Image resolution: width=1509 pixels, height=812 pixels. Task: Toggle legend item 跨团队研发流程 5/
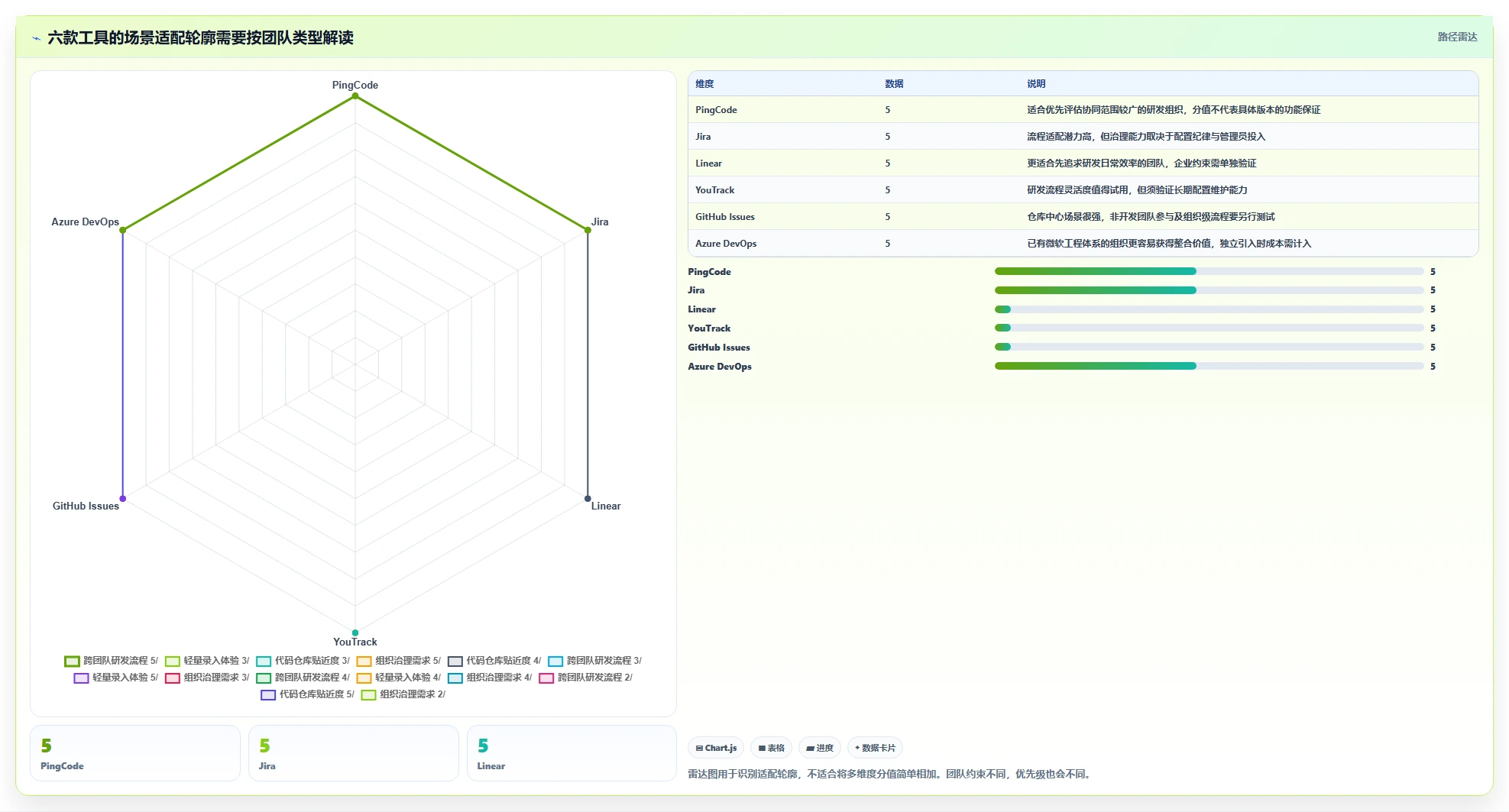click(112, 661)
